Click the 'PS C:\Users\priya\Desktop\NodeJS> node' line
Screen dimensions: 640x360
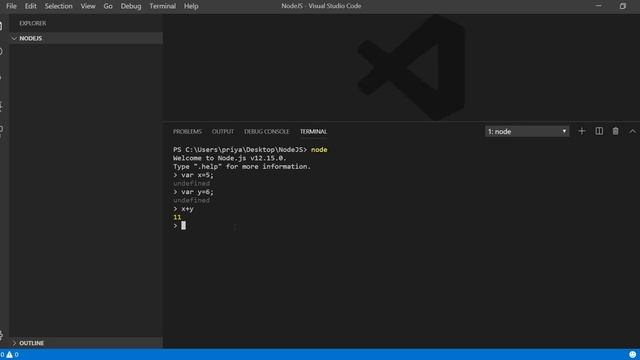click(x=250, y=150)
